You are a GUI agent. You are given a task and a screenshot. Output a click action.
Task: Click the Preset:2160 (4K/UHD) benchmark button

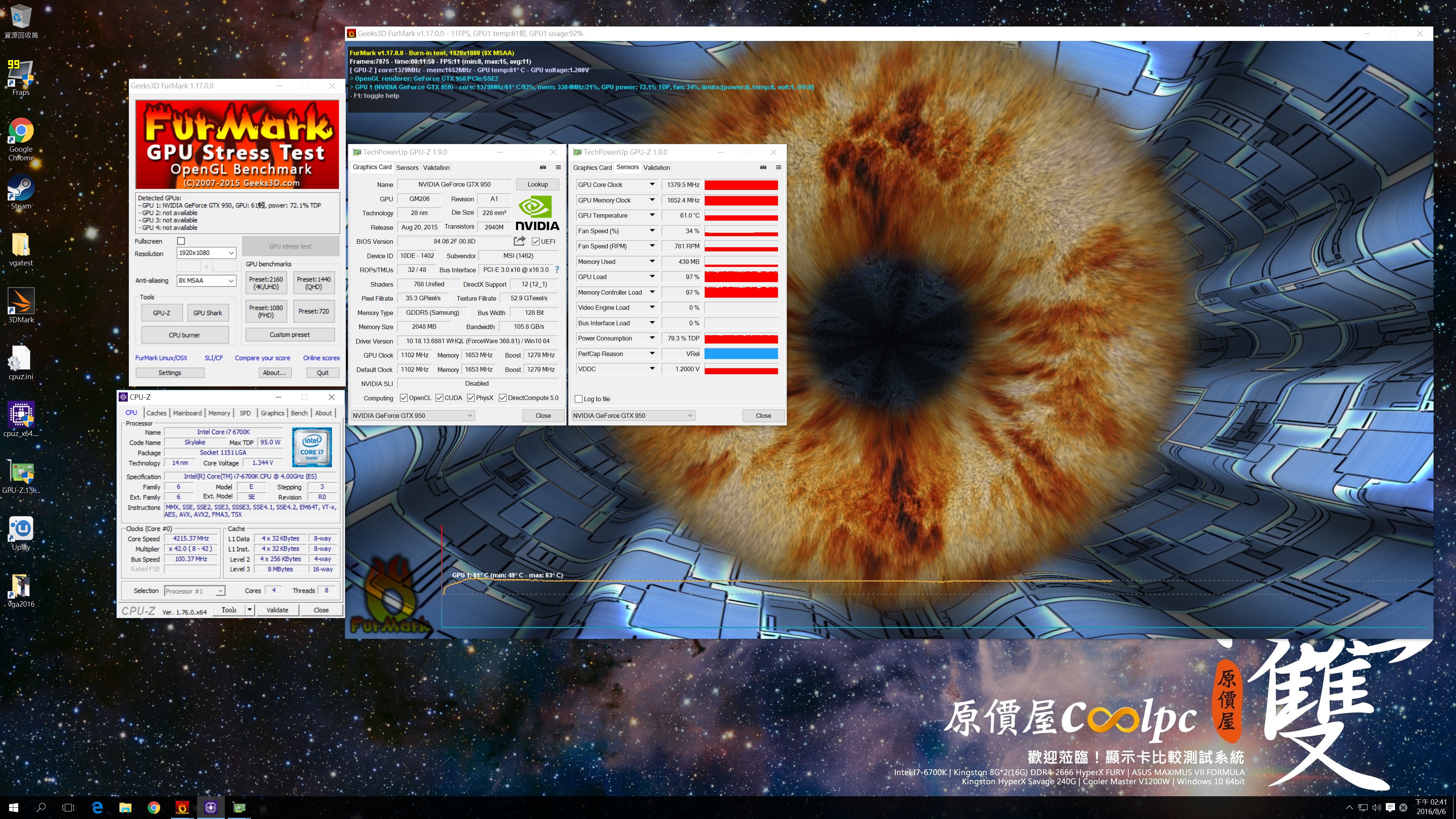click(x=266, y=282)
